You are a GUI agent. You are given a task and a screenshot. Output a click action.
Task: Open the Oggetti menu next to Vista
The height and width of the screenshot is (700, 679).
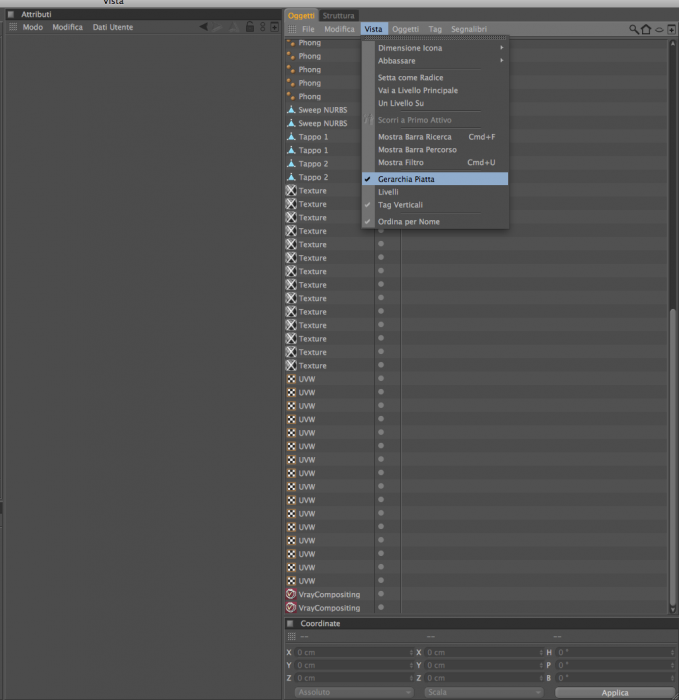pyautogui.click(x=405, y=29)
